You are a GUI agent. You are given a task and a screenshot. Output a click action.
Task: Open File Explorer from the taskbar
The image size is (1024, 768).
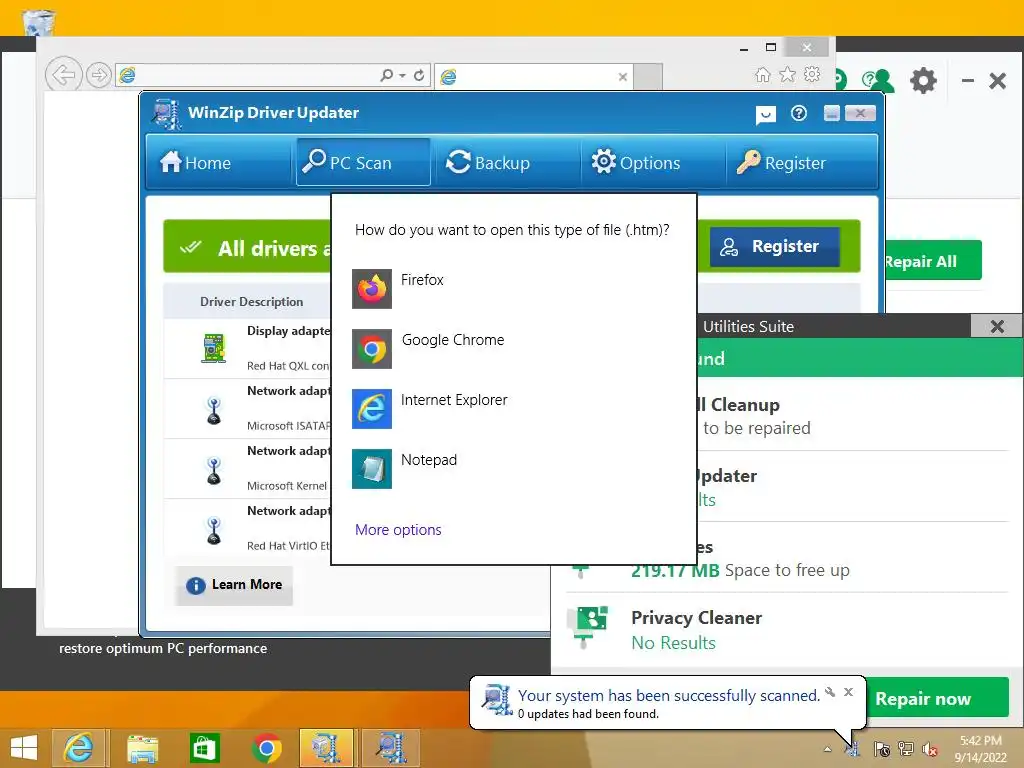click(x=142, y=748)
